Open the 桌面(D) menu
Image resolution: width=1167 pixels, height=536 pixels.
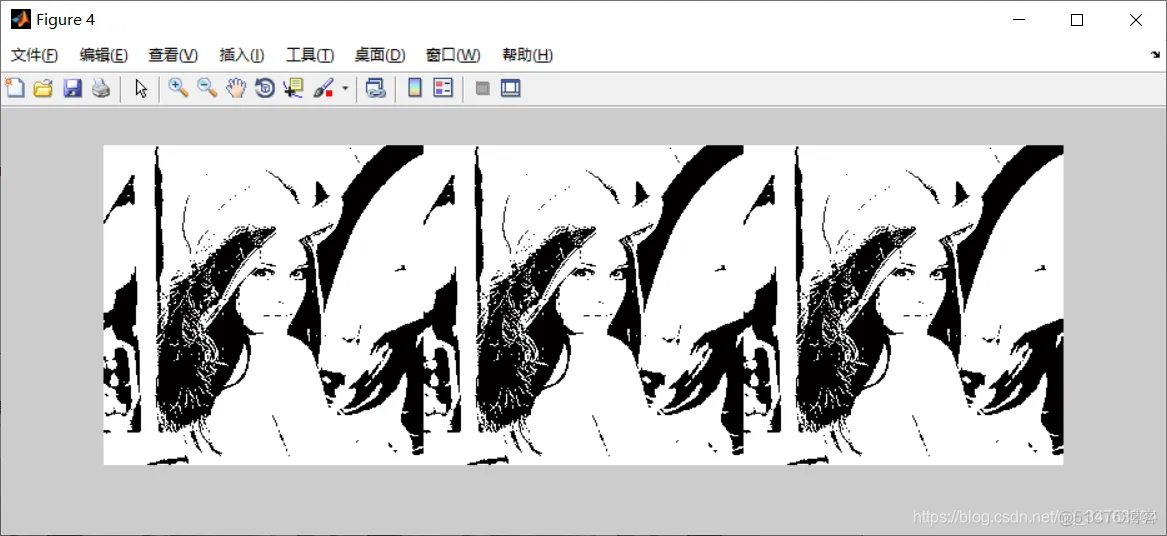tap(380, 55)
